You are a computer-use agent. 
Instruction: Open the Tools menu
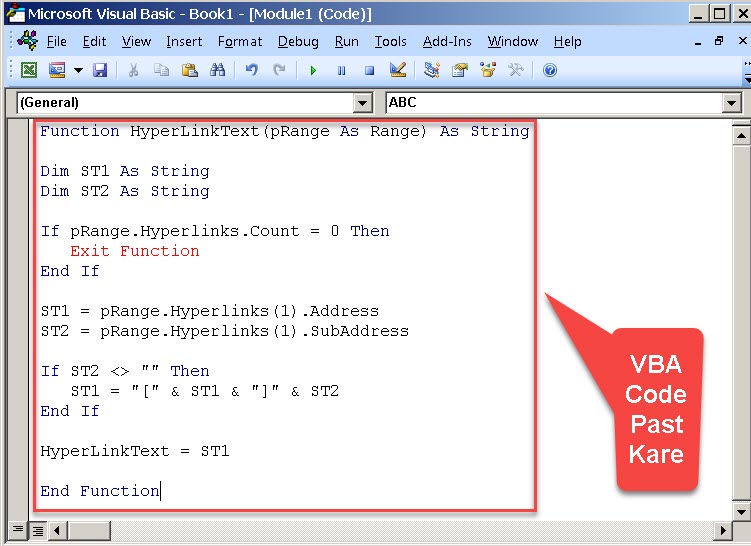click(x=390, y=41)
